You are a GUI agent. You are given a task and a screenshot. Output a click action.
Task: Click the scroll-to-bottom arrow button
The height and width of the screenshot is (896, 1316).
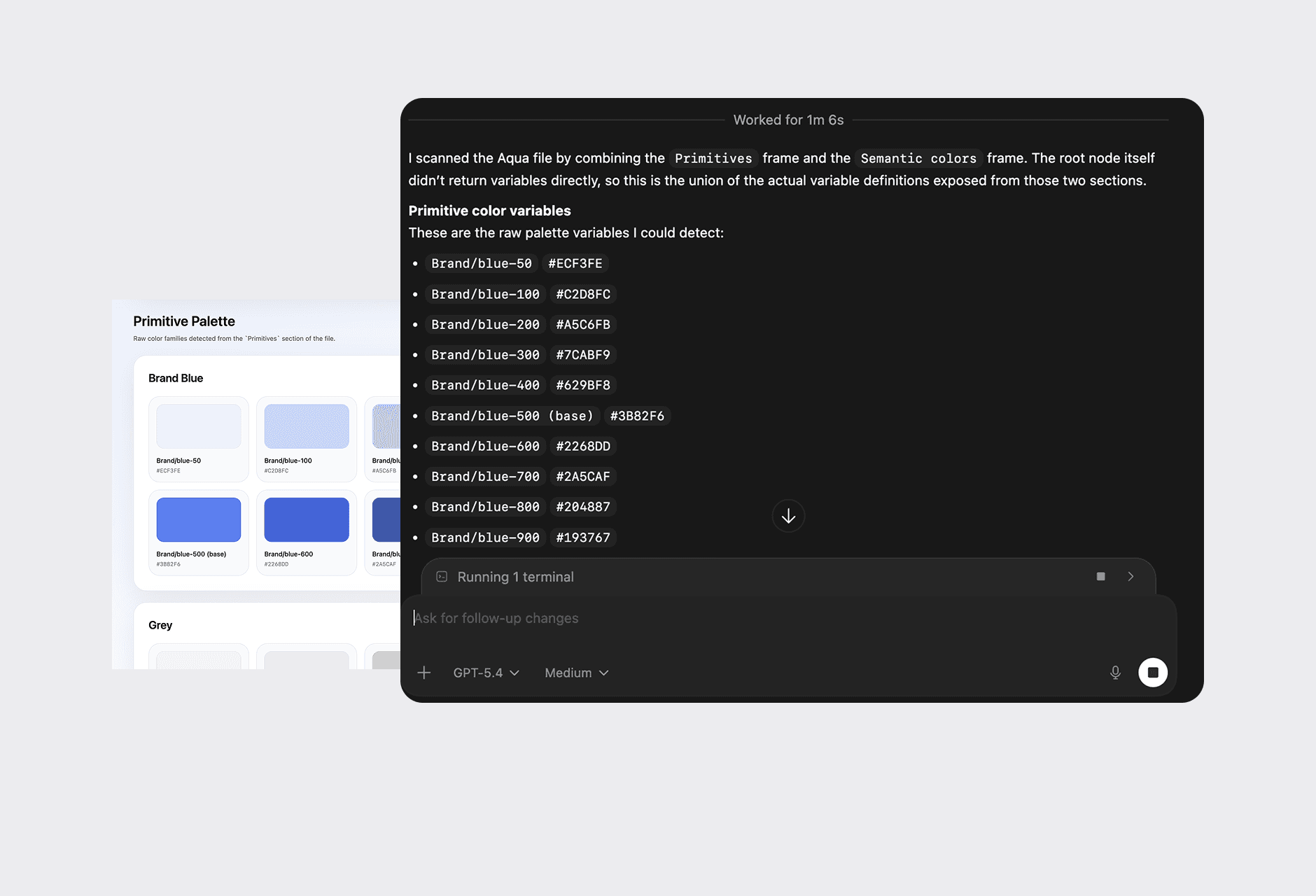[x=788, y=516]
